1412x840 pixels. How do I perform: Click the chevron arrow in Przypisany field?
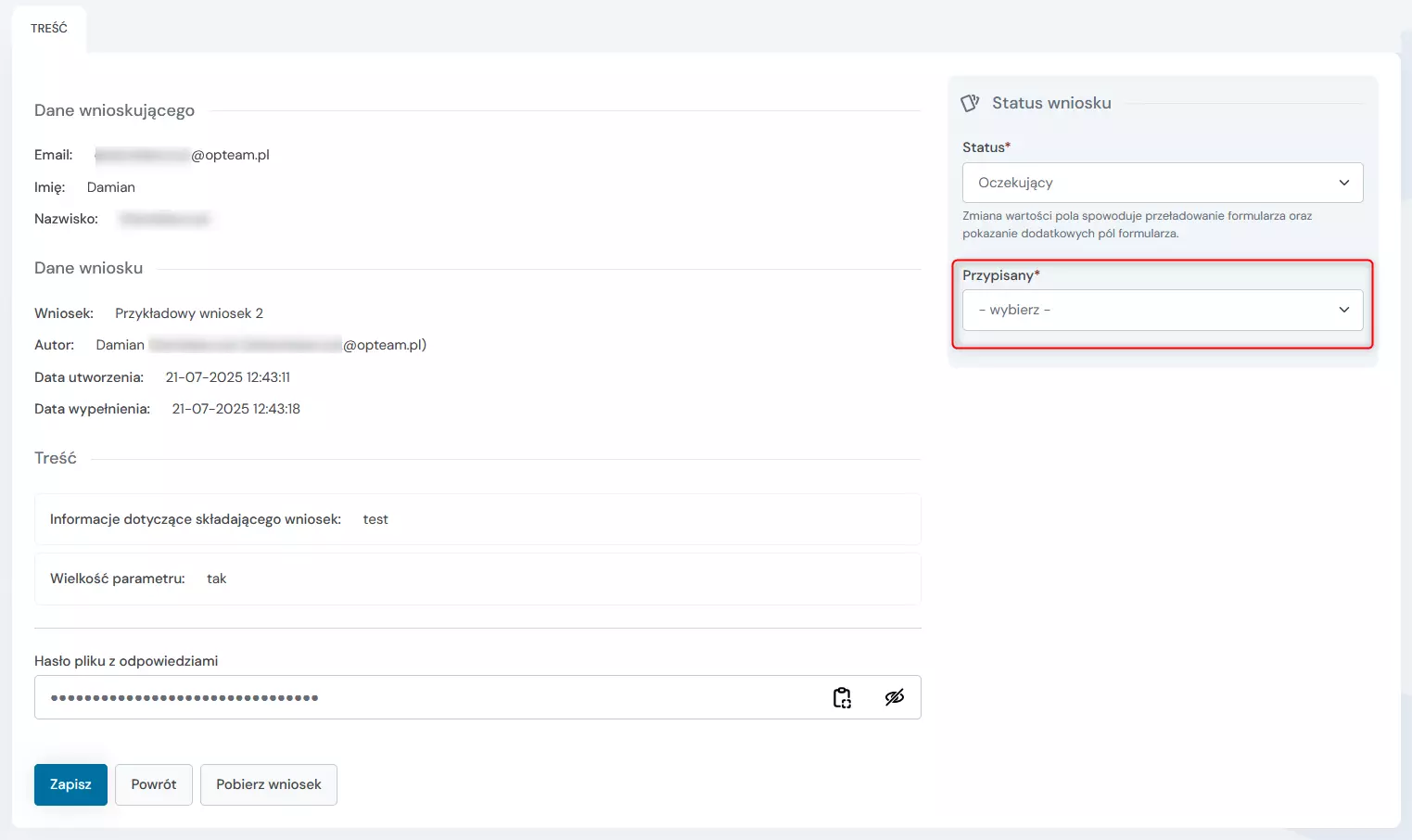point(1343,310)
